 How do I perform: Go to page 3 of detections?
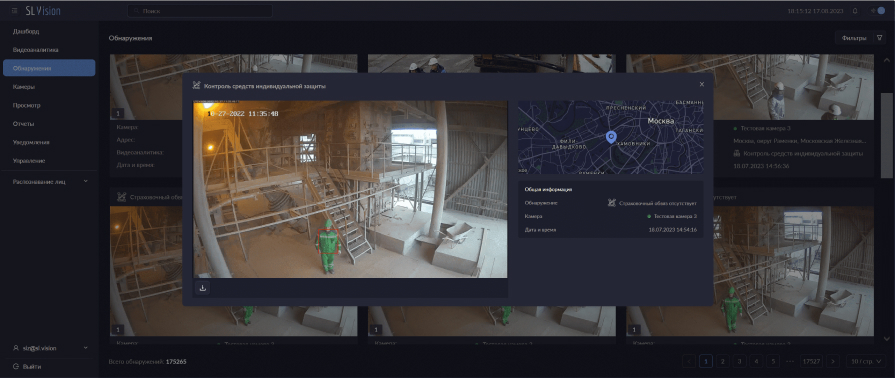[739, 361]
